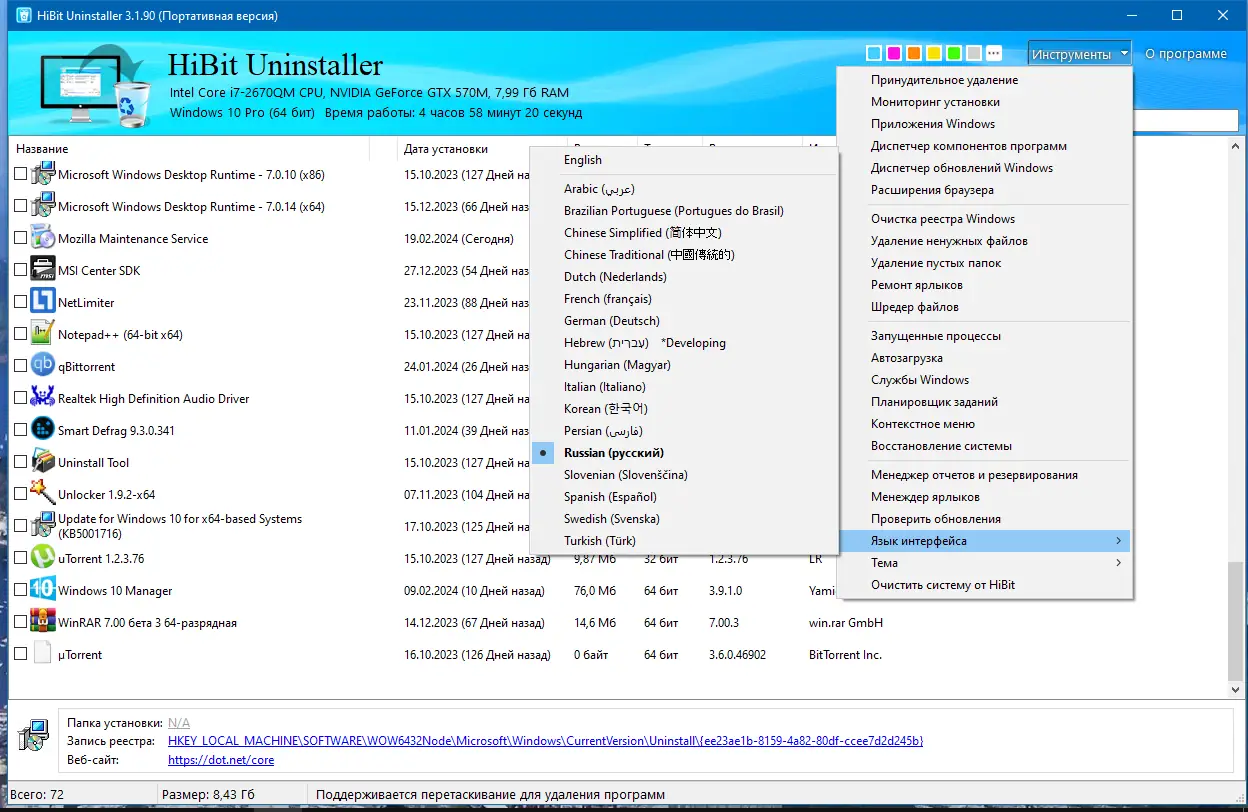Click the Microsoft Windows Desktop Runtime 7.0.14 icon
The width and height of the screenshot is (1248, 812).
pos(42,206)
